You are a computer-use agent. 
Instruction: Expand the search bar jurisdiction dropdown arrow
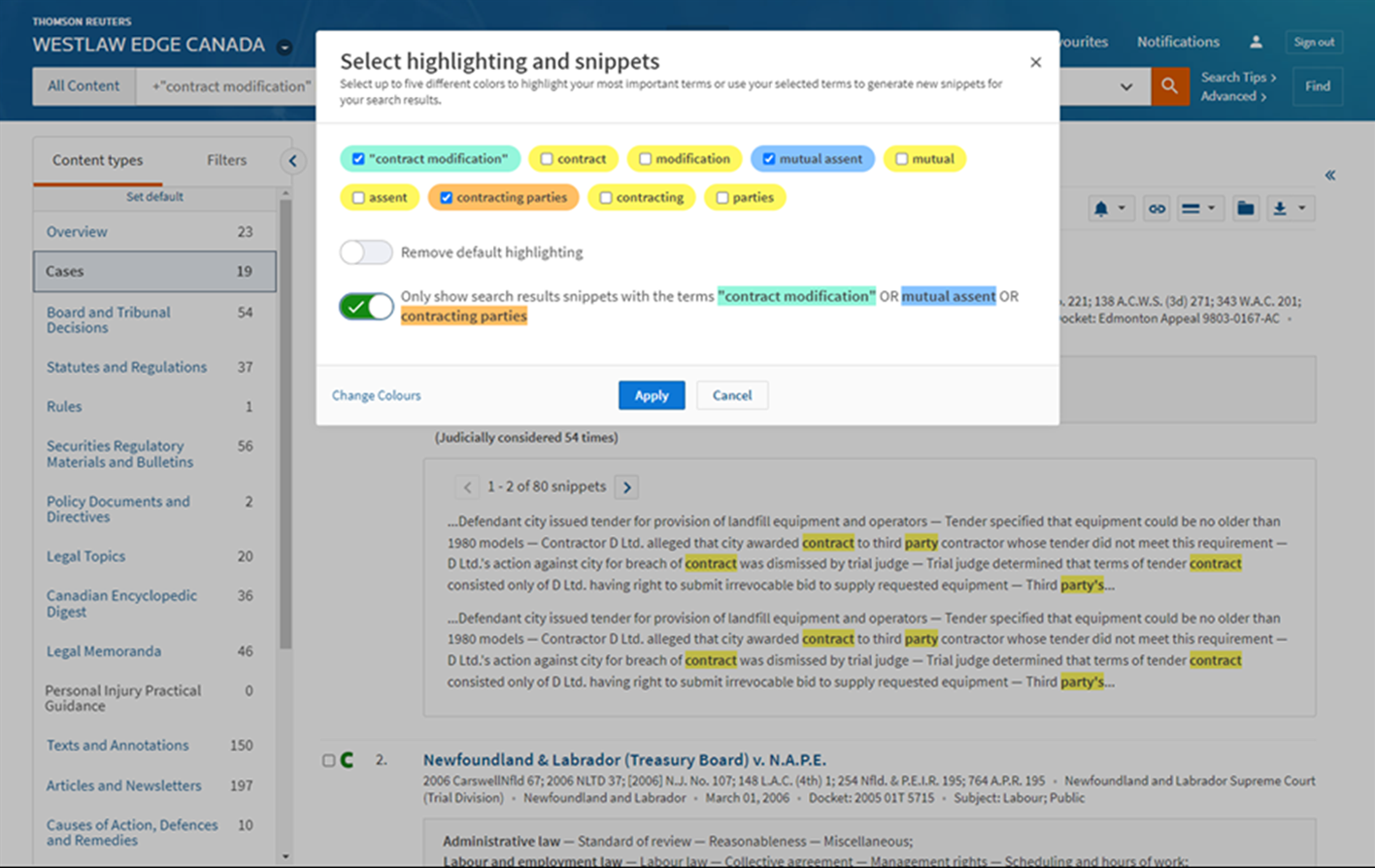tap(1126, 86)
